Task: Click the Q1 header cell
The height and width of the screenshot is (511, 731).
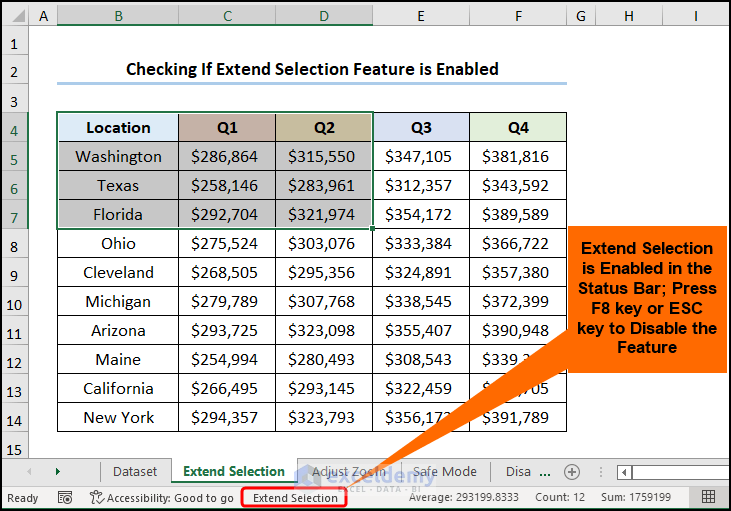Action: click(227, 127)
